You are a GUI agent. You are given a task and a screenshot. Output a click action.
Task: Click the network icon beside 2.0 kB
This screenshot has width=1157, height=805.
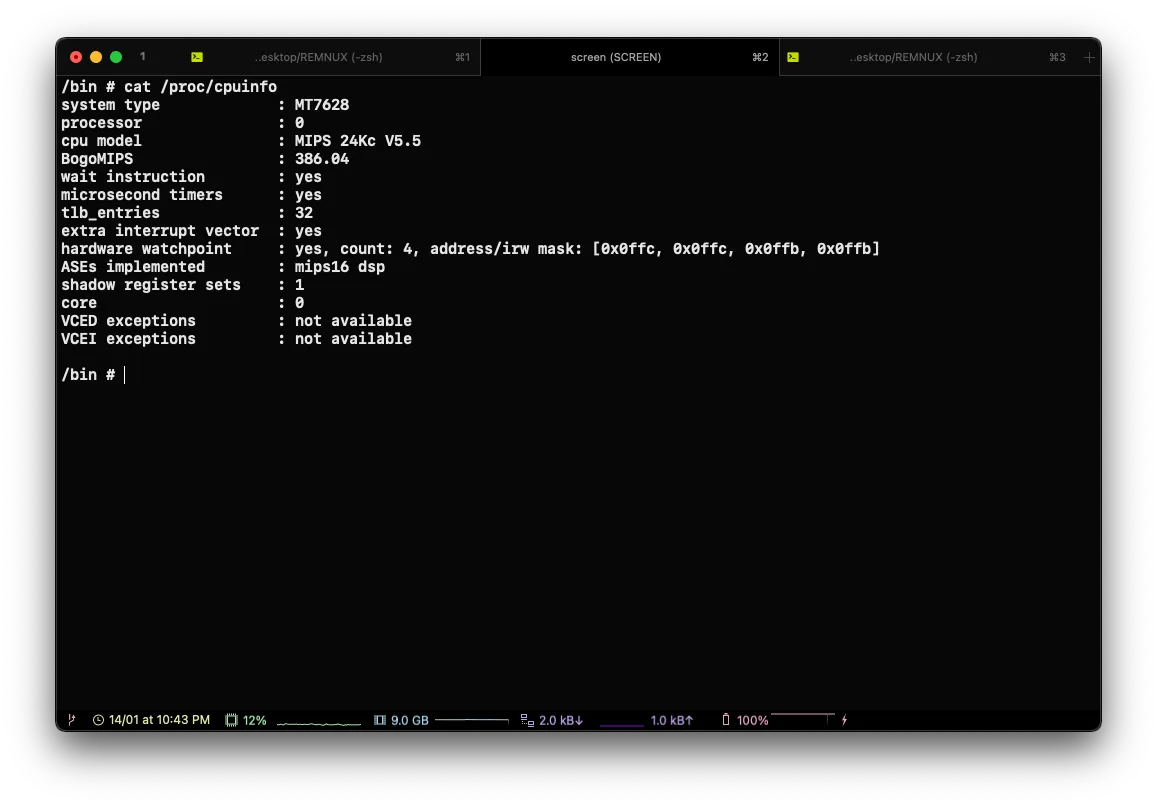[x=527, y=720]
